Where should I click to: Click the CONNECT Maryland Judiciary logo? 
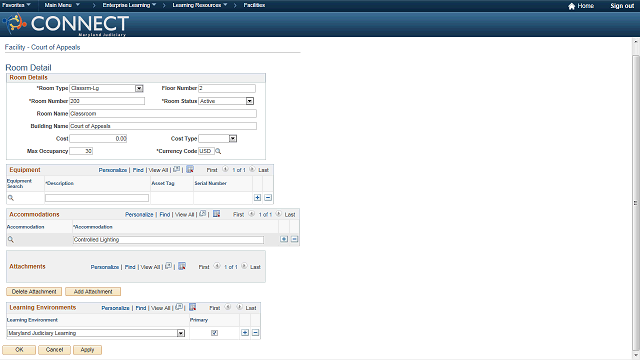tap(66, 24)
